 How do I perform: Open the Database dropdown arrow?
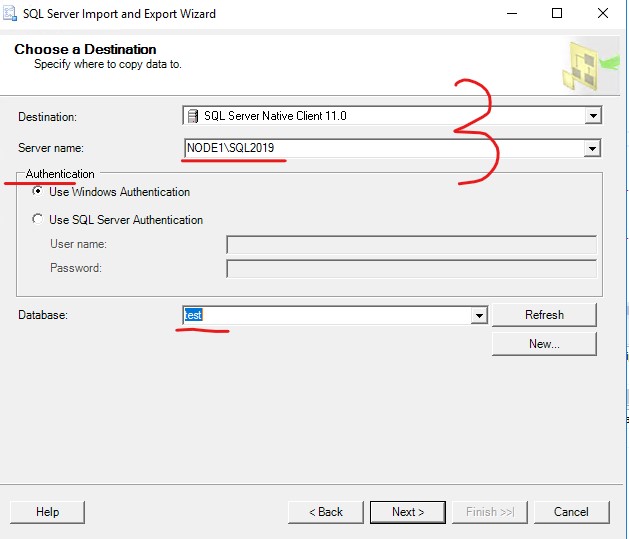click(x=479, y=315)
